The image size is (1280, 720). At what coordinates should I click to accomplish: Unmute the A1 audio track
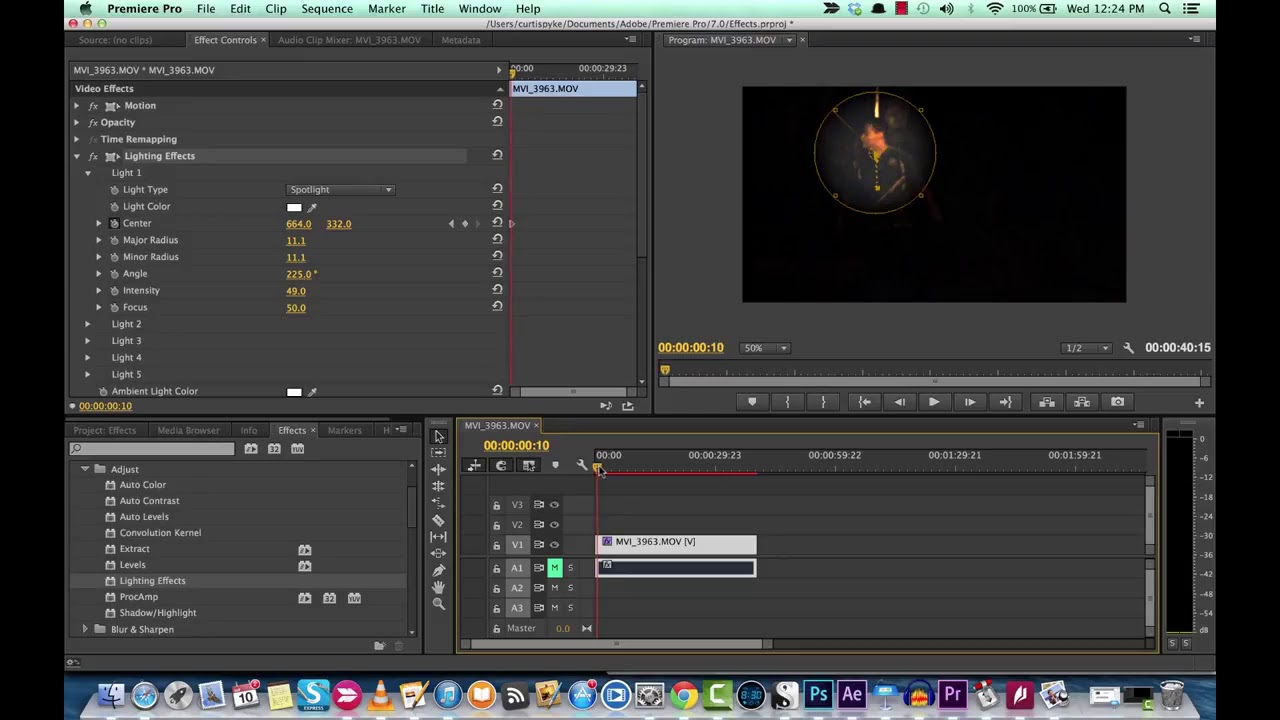click(554, 568)
